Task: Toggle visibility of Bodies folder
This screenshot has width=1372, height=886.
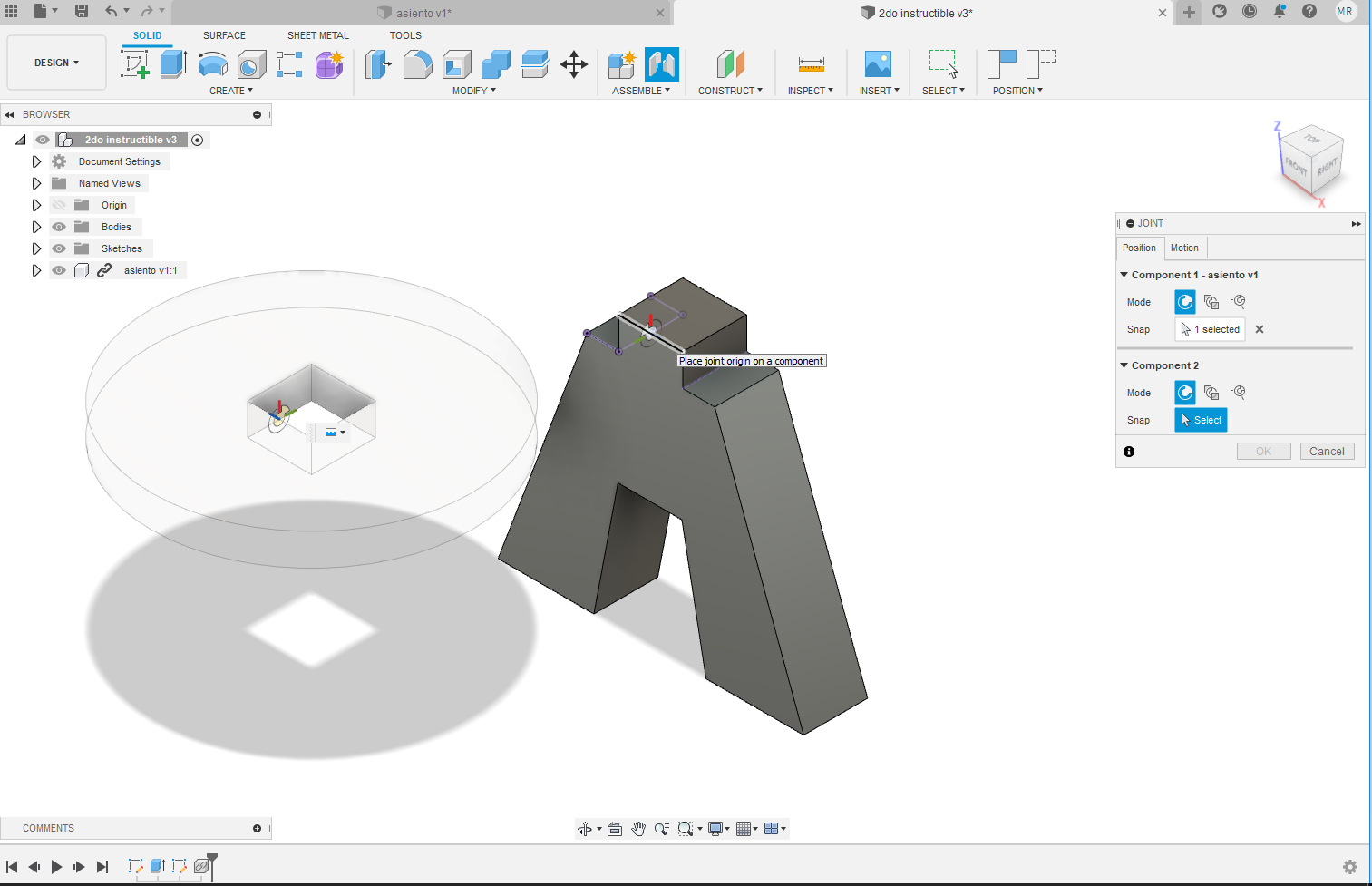Action: point(59,227)
